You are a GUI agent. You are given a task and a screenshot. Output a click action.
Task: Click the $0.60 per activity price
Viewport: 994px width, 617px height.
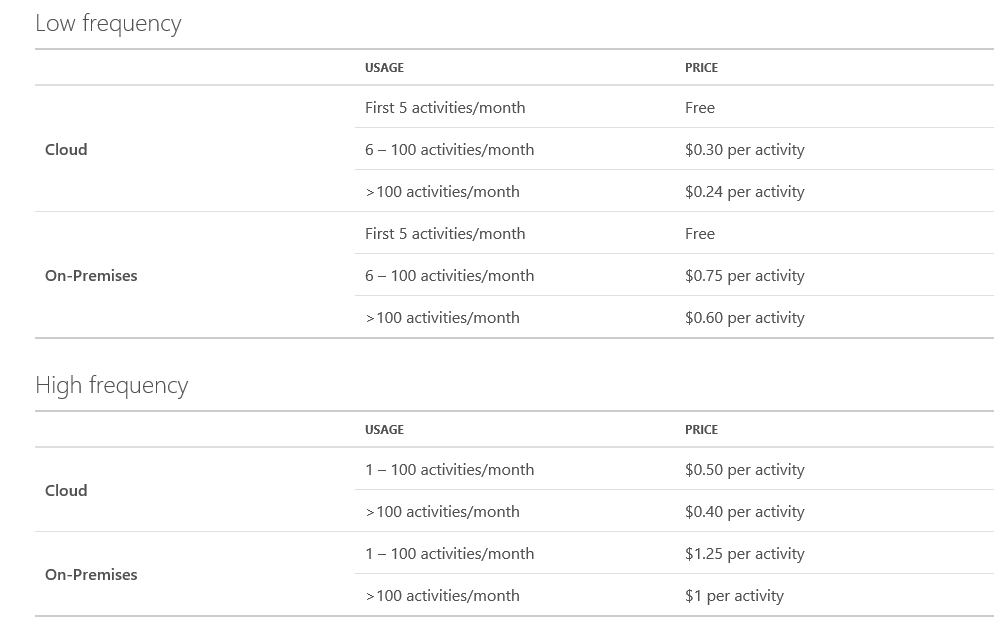pos(744,317)
